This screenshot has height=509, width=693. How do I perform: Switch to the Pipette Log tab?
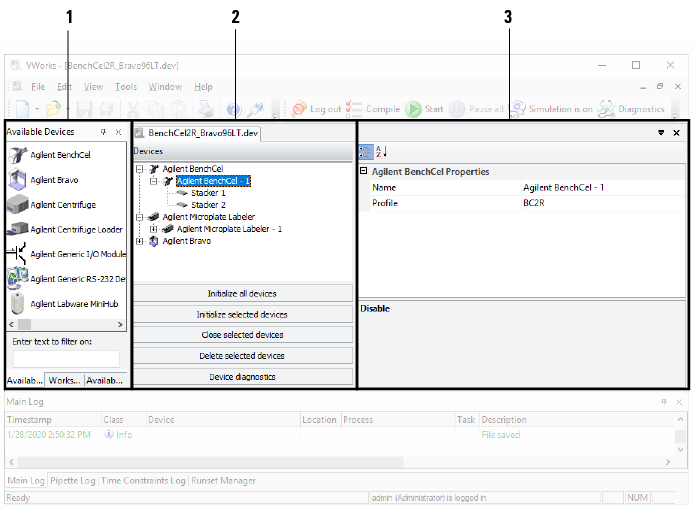72,481
